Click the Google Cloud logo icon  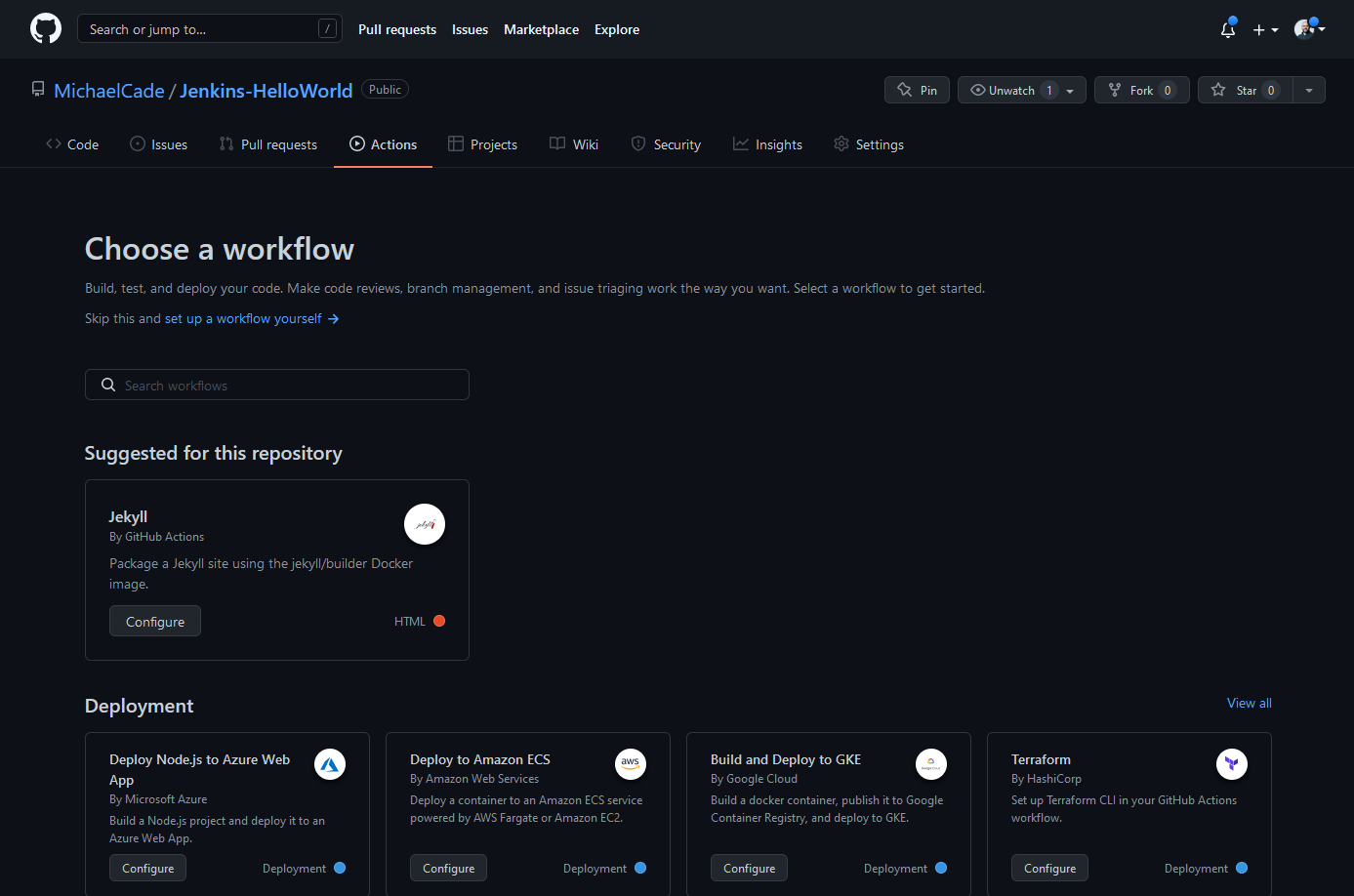click(931, 763)
